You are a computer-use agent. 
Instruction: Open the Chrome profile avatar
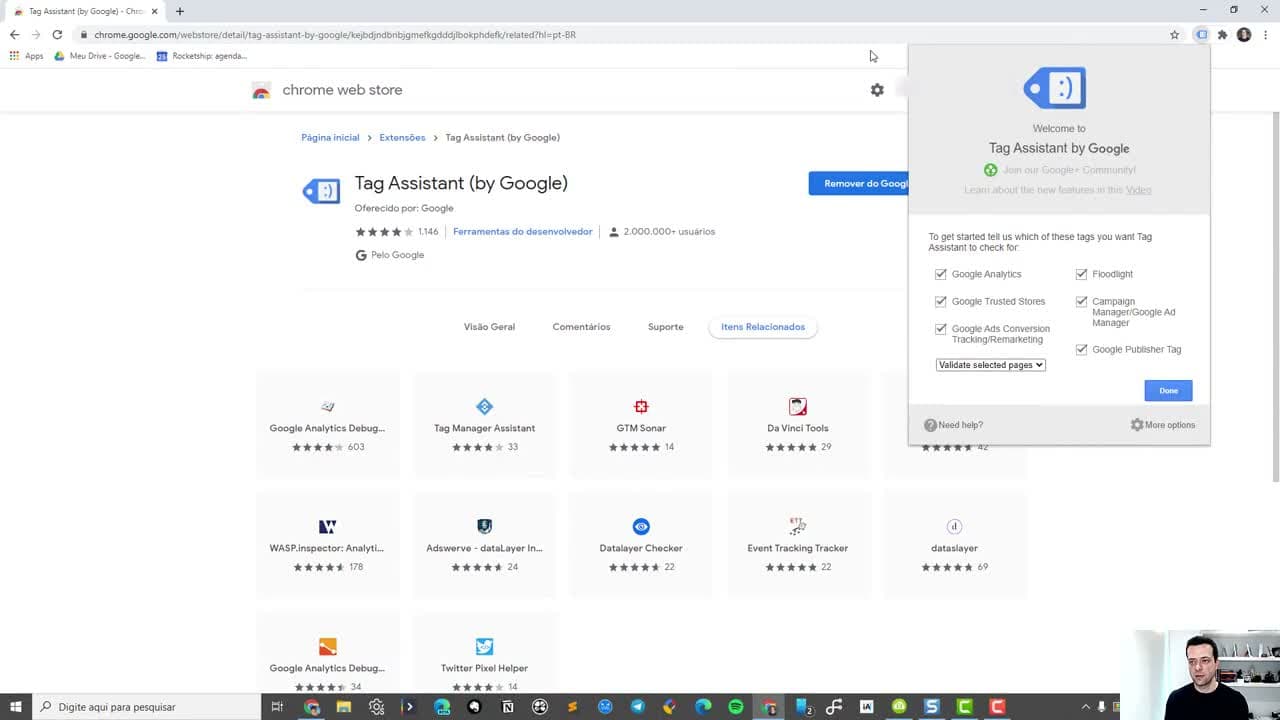pos(1244,34)
